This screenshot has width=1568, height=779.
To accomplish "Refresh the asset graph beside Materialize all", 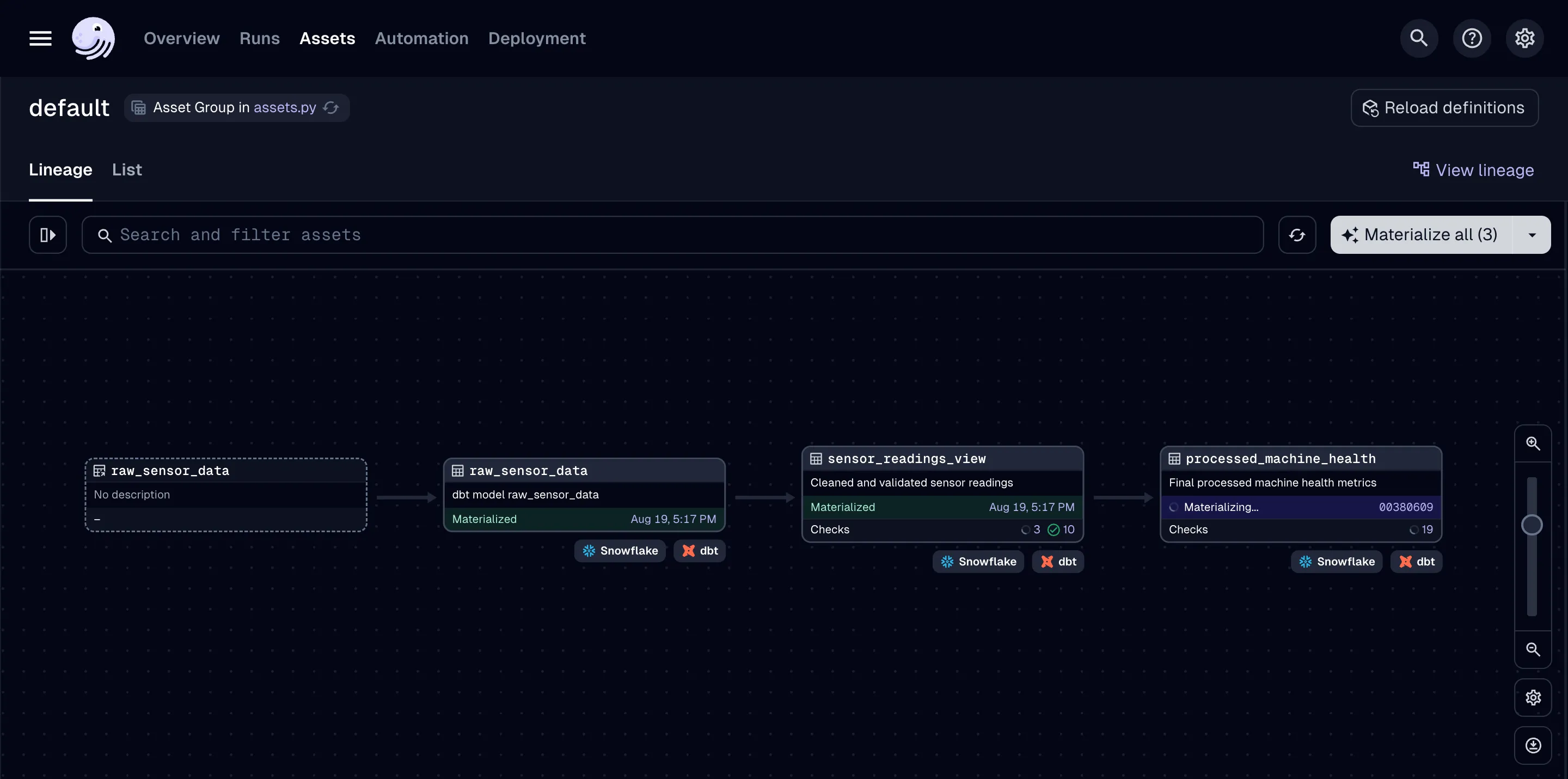I will (1297, 234).
